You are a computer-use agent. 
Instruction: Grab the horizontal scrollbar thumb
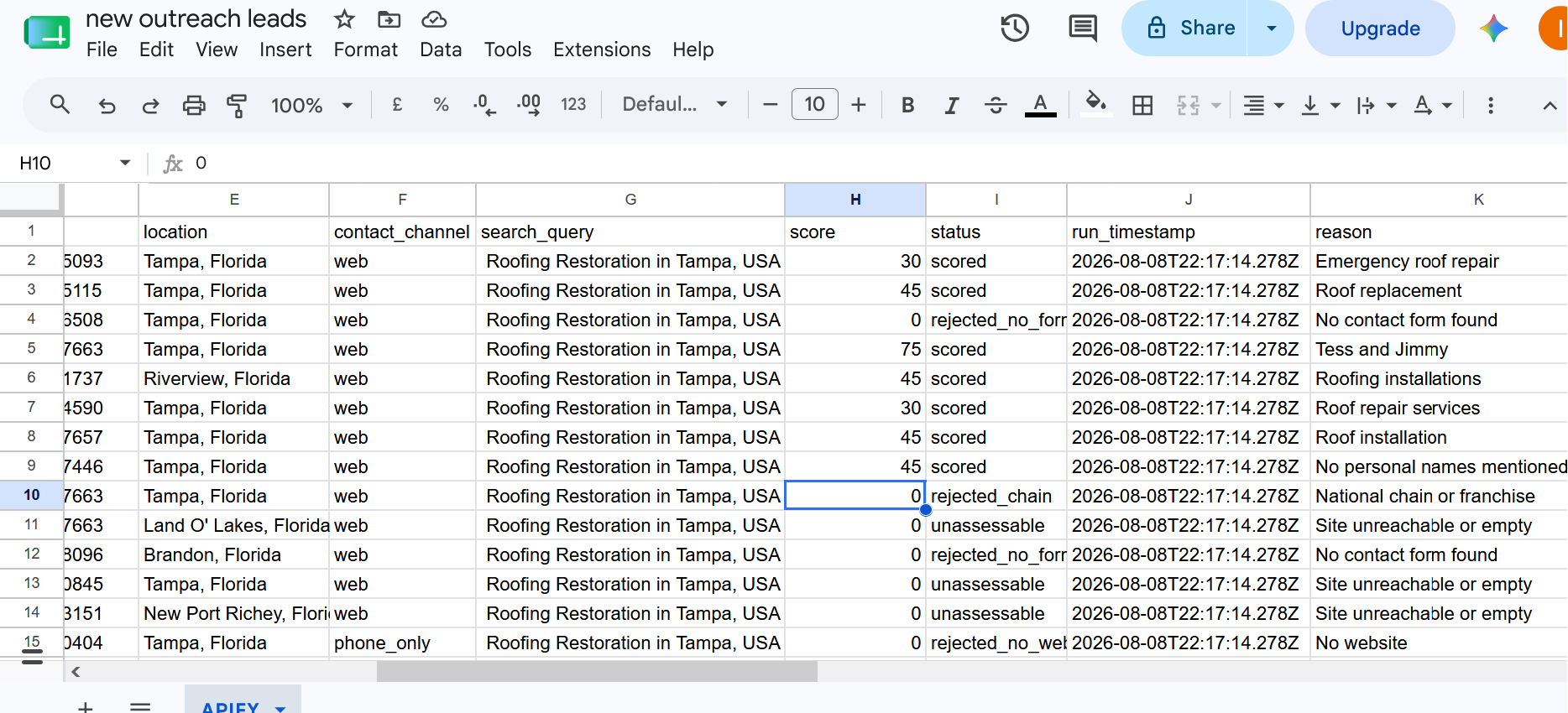[x=597, y=671]
